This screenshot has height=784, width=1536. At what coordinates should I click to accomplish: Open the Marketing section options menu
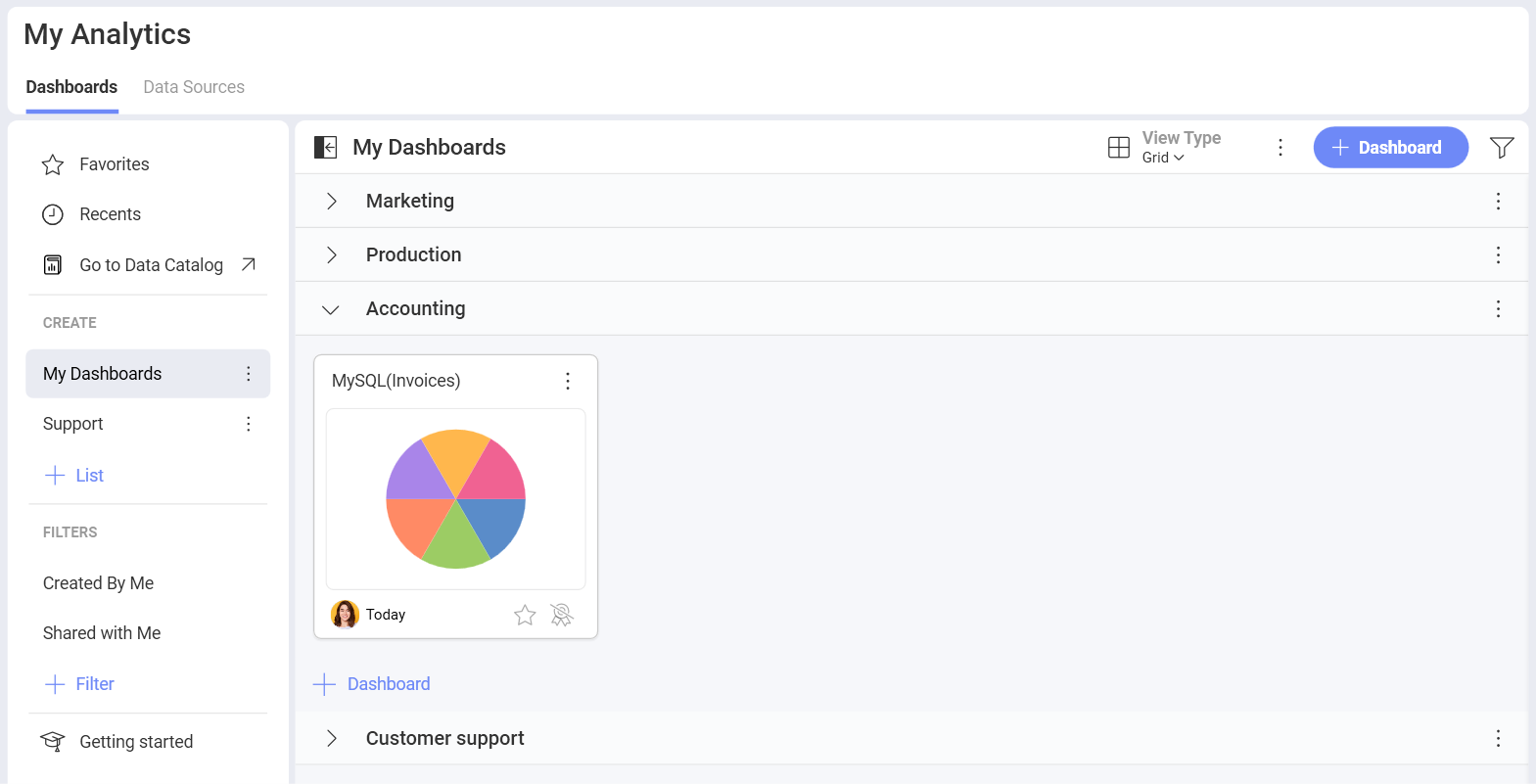(x=1498, y=201)
